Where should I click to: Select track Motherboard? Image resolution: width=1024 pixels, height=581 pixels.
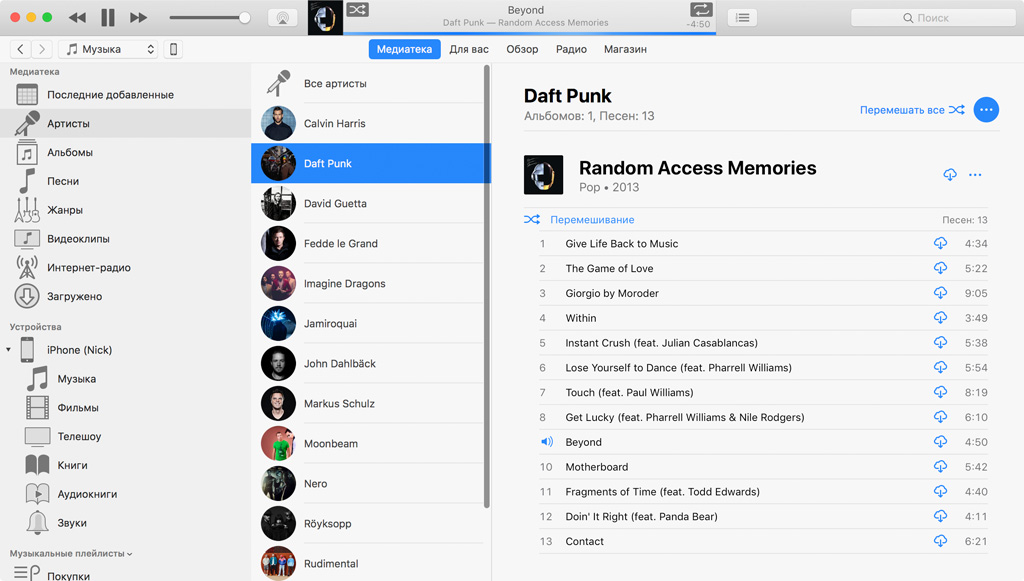point(763,467)
